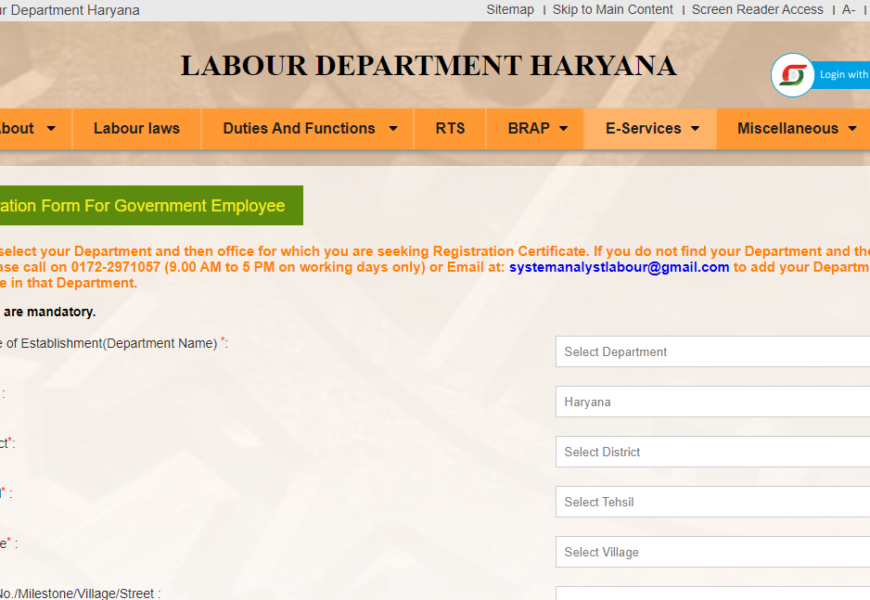Go to the RTS menu item
870x600 pixels.
[x=450, y=128]
